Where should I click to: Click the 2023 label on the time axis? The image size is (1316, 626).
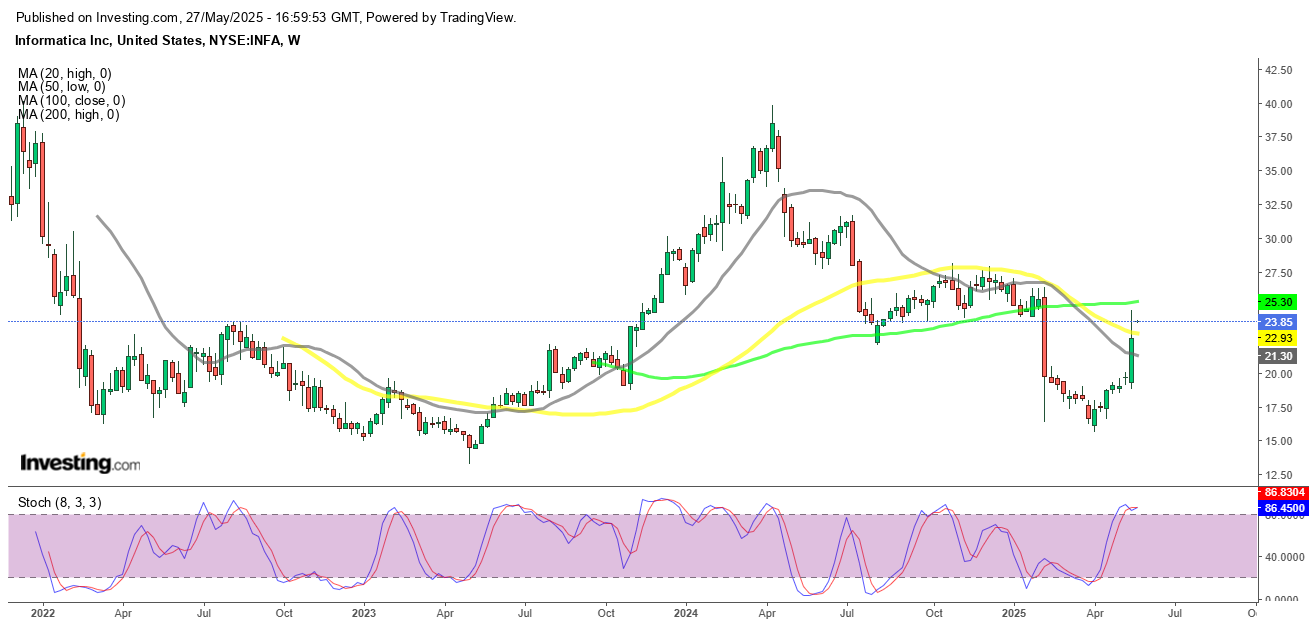[x=363, y=611]
